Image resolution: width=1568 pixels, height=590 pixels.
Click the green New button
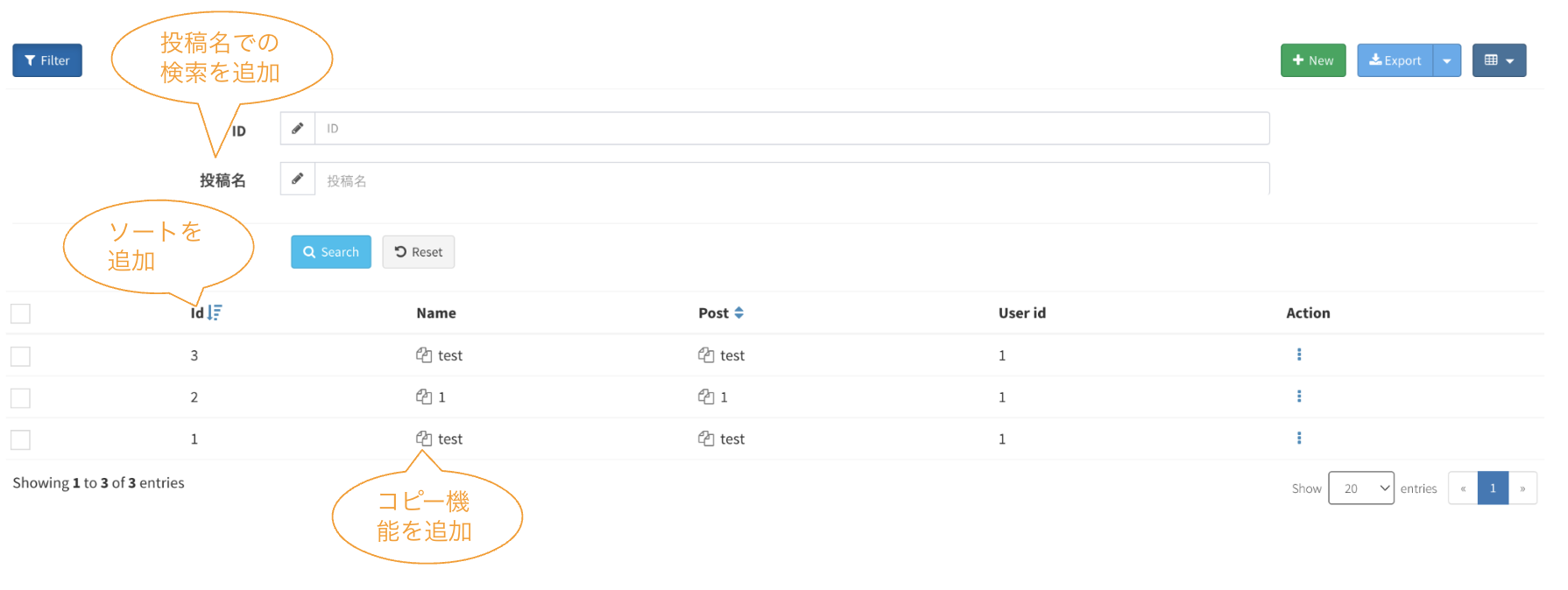coord(1312,60)
